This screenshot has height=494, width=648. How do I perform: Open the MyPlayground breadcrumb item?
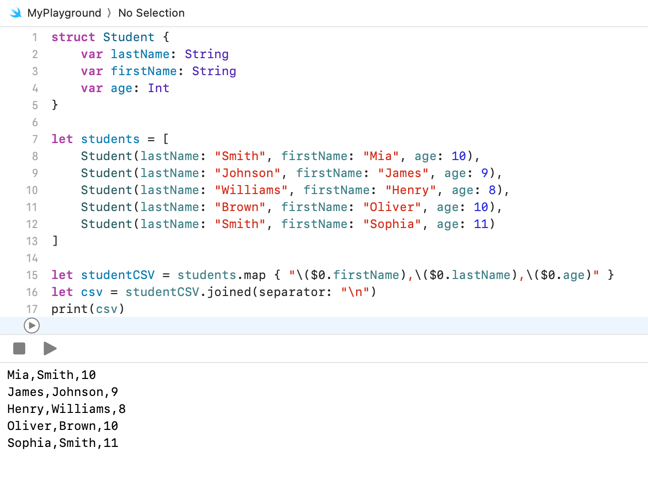click(64, 13)
